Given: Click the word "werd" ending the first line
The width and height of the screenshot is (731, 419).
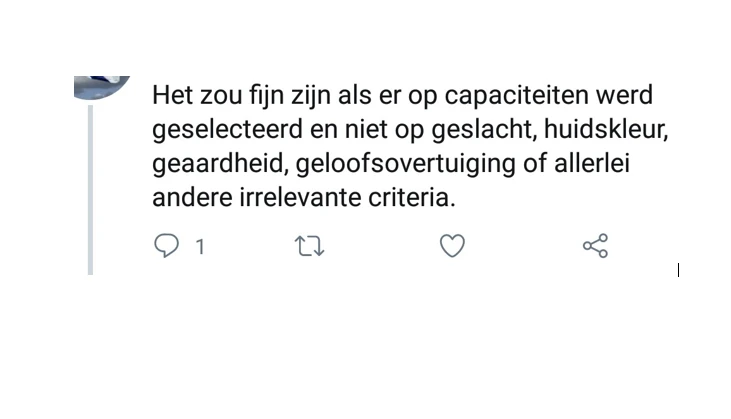Looking at the screenshot, I should click(x=624, y=95).
